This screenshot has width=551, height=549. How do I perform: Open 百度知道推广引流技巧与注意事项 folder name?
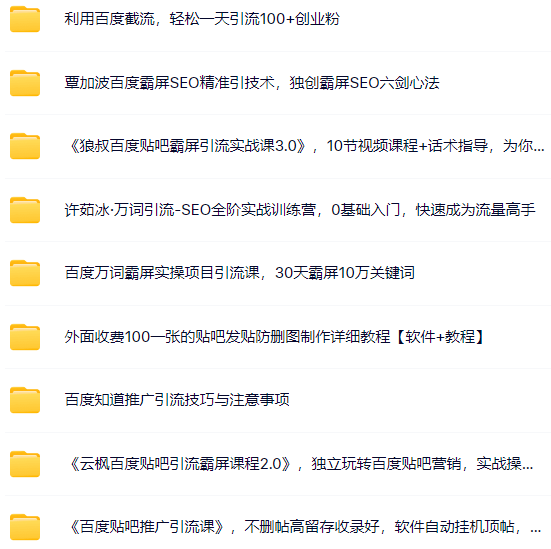(x=177, y=400)
